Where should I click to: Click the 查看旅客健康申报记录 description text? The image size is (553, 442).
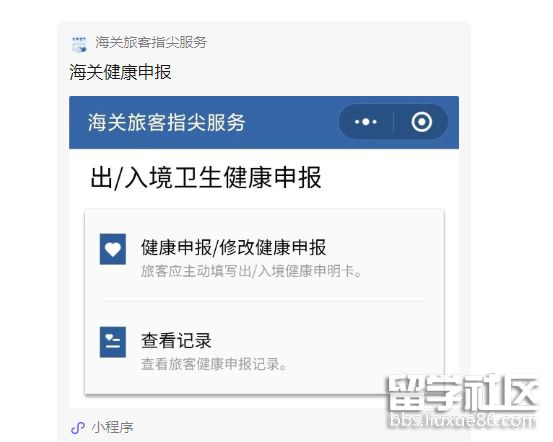[x=214, y=364]
